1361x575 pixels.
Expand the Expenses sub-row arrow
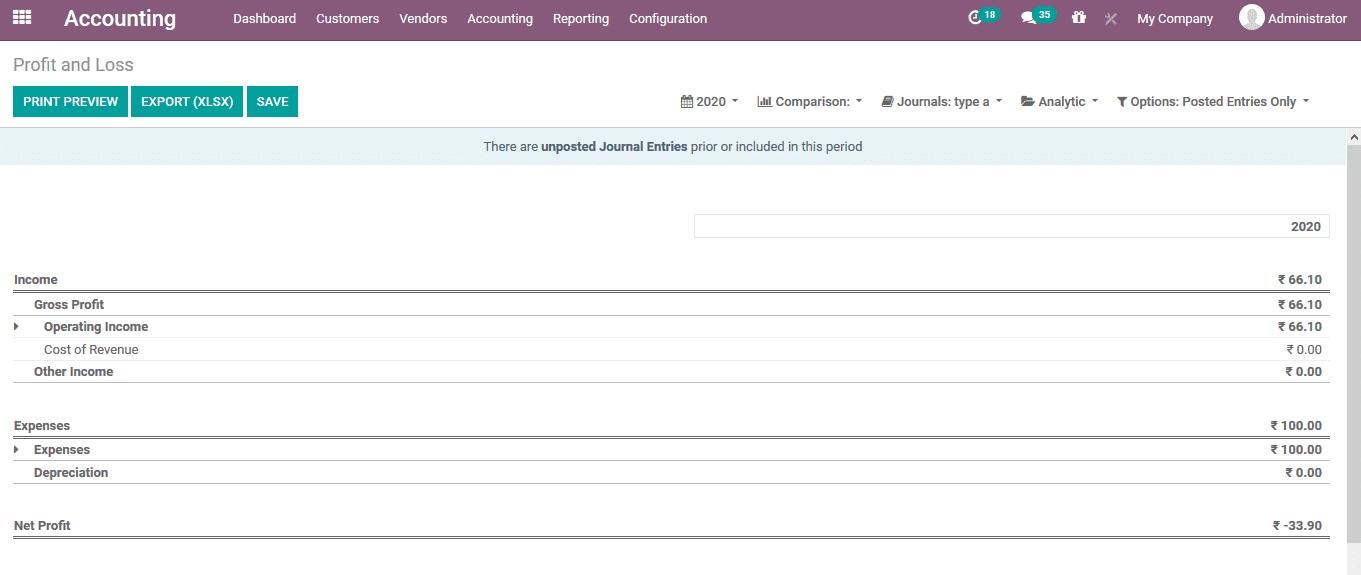click(16, 450)
